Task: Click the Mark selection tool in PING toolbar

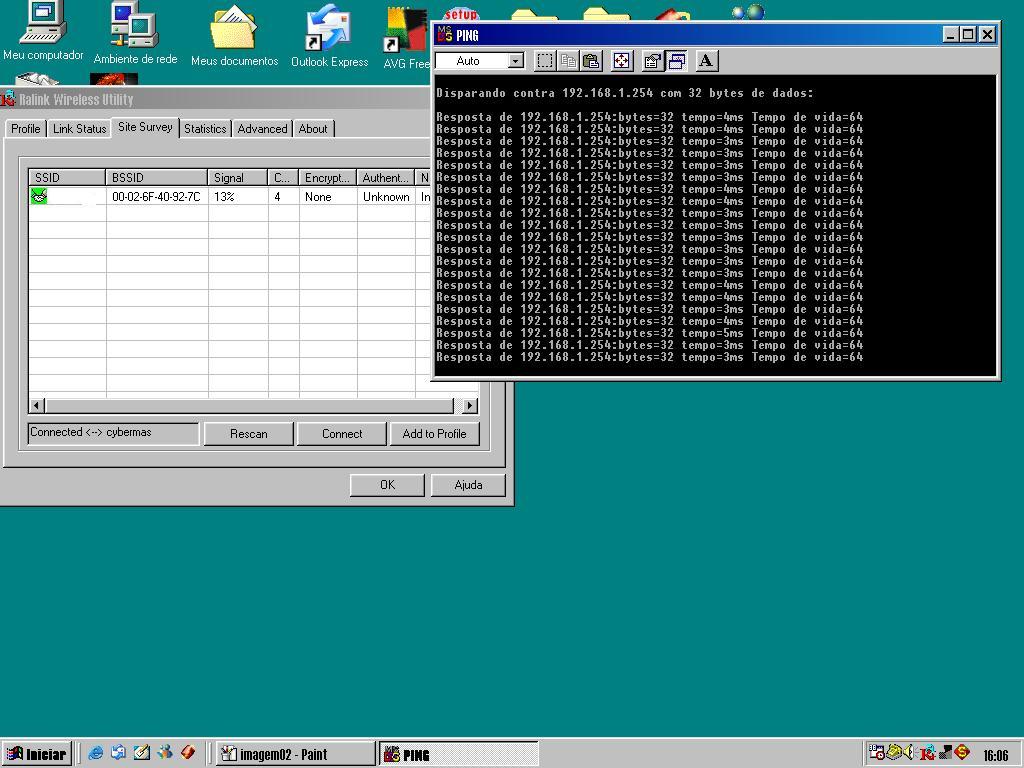Action: 545,61
